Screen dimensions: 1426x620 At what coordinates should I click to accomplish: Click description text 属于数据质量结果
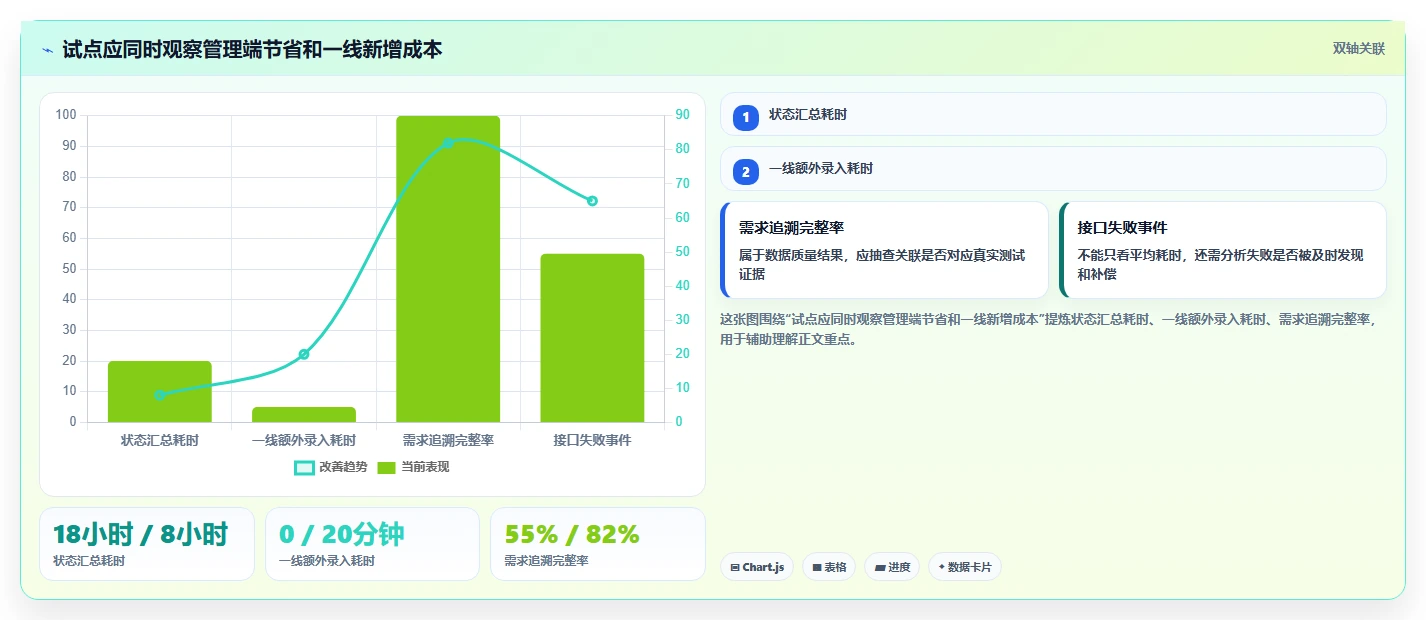(882, 265)
